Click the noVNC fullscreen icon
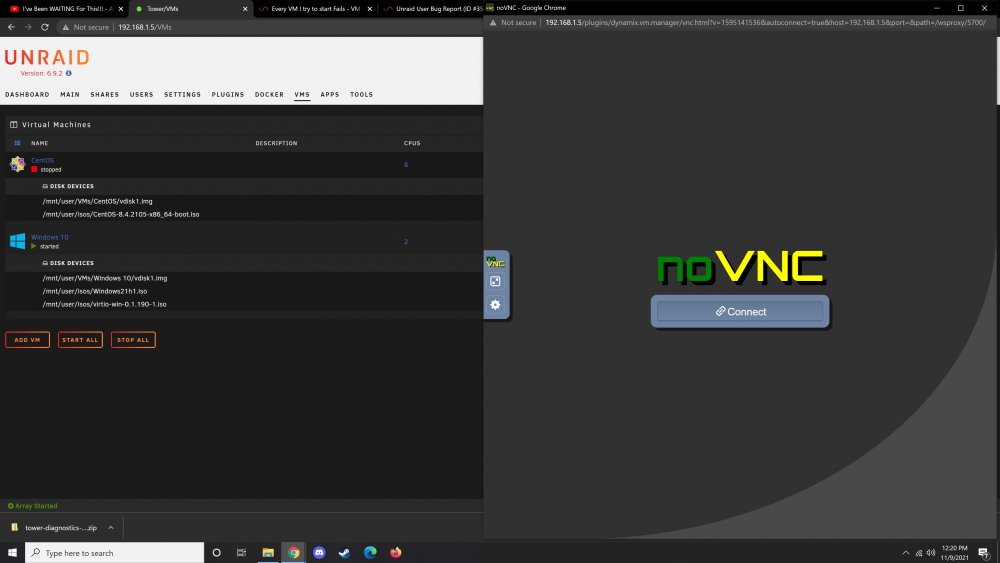 (x=495, y=281)
